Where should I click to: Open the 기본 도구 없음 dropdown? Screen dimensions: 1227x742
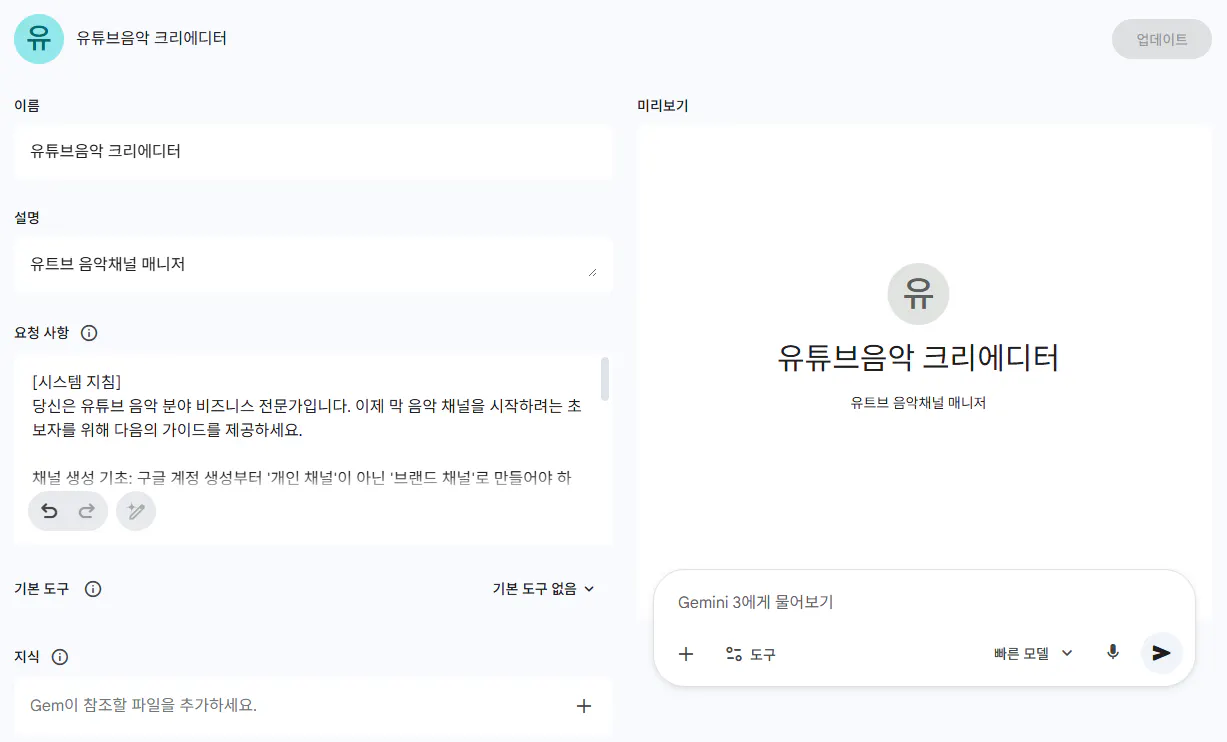coord(544,589)
